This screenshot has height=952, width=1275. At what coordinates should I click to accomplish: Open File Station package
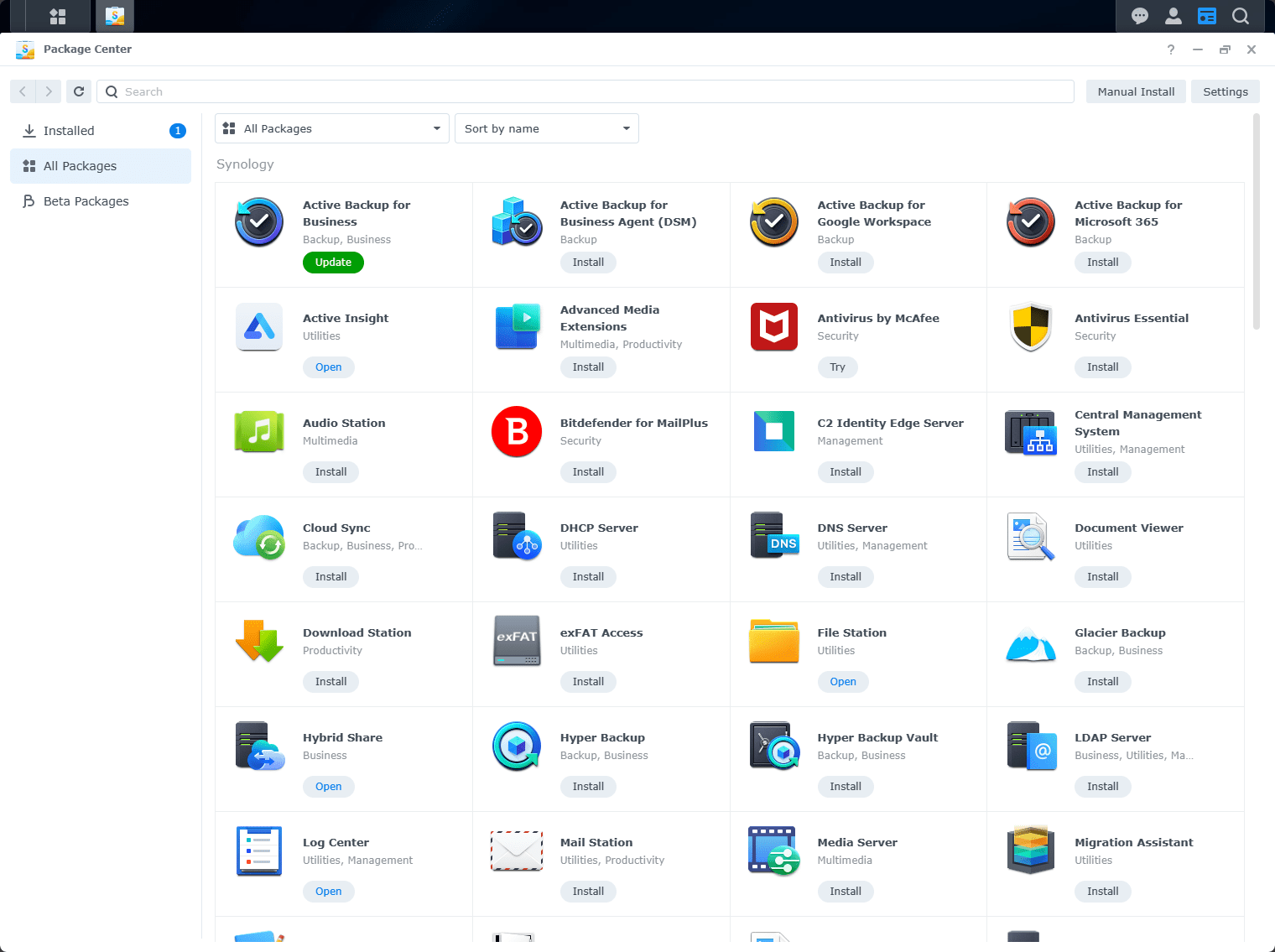coord(843,682)
